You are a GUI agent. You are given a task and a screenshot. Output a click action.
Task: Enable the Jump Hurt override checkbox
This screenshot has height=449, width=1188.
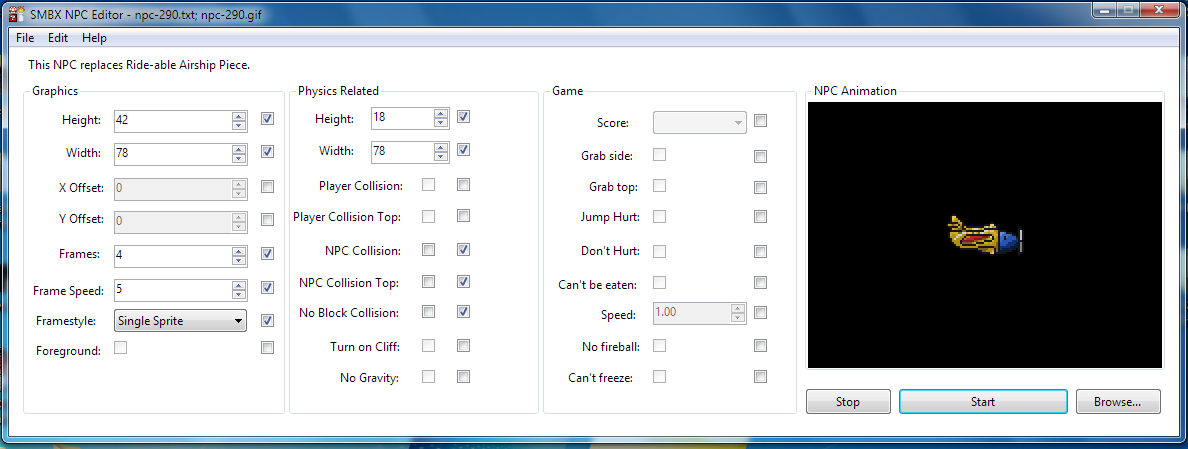tap(761, 217)
